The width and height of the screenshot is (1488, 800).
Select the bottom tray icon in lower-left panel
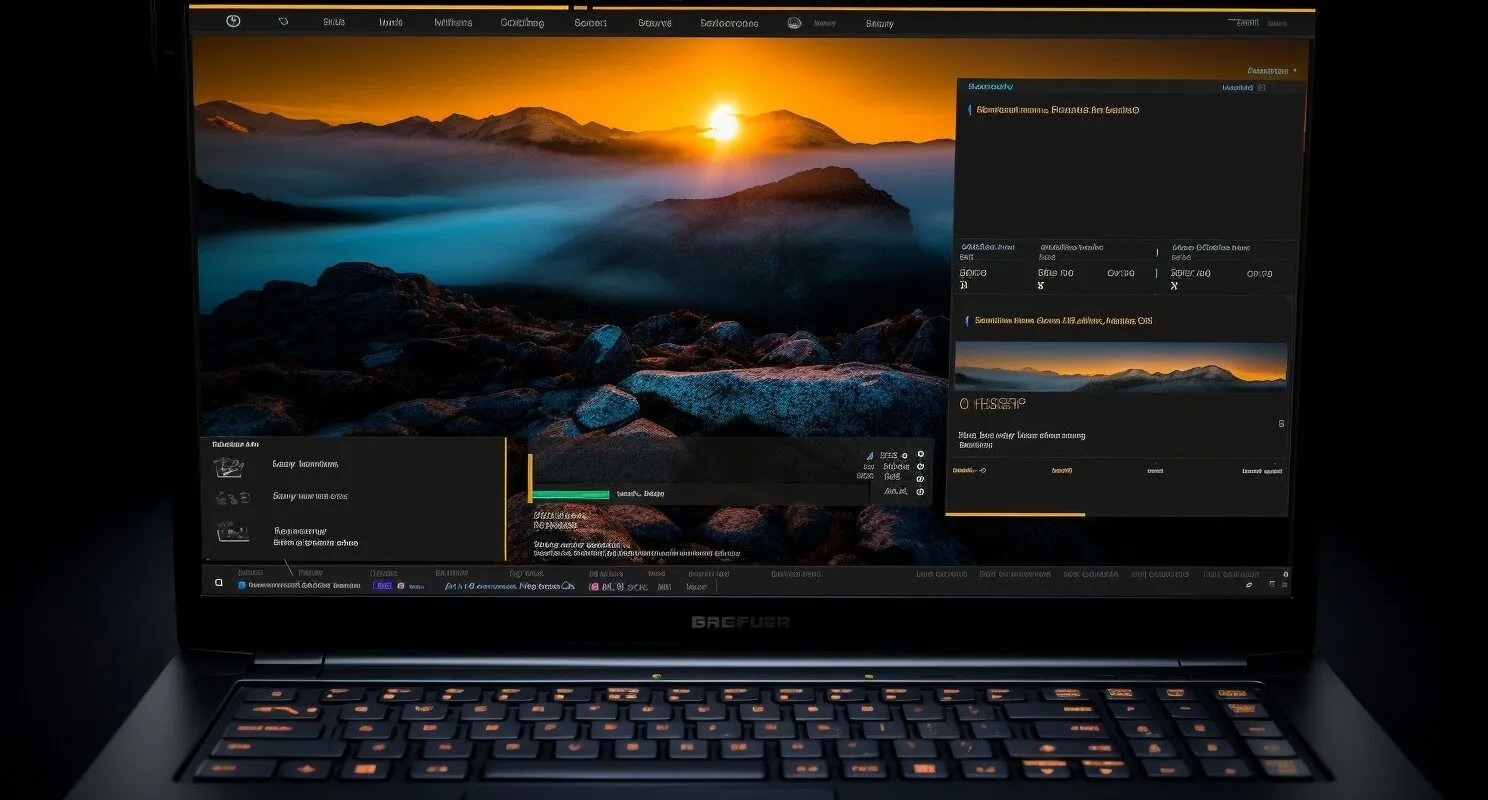coord(231,532)
